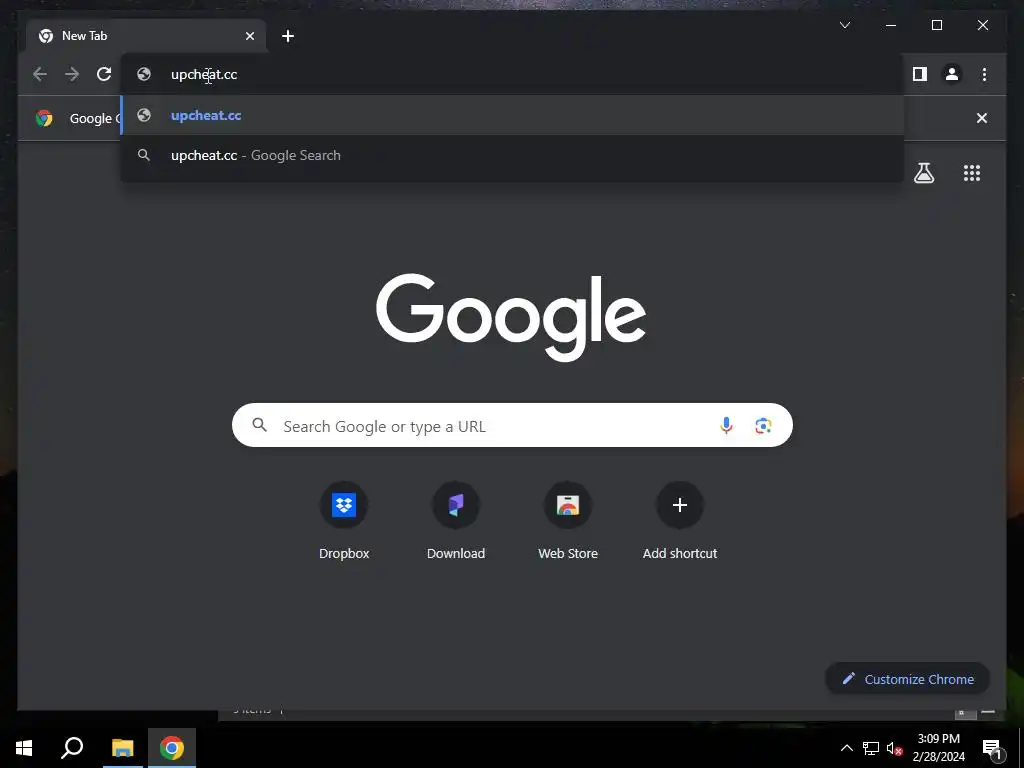Screen dimensions: 1024x768
Task: Open the tab search chevron
Action: tap(844, 25)
